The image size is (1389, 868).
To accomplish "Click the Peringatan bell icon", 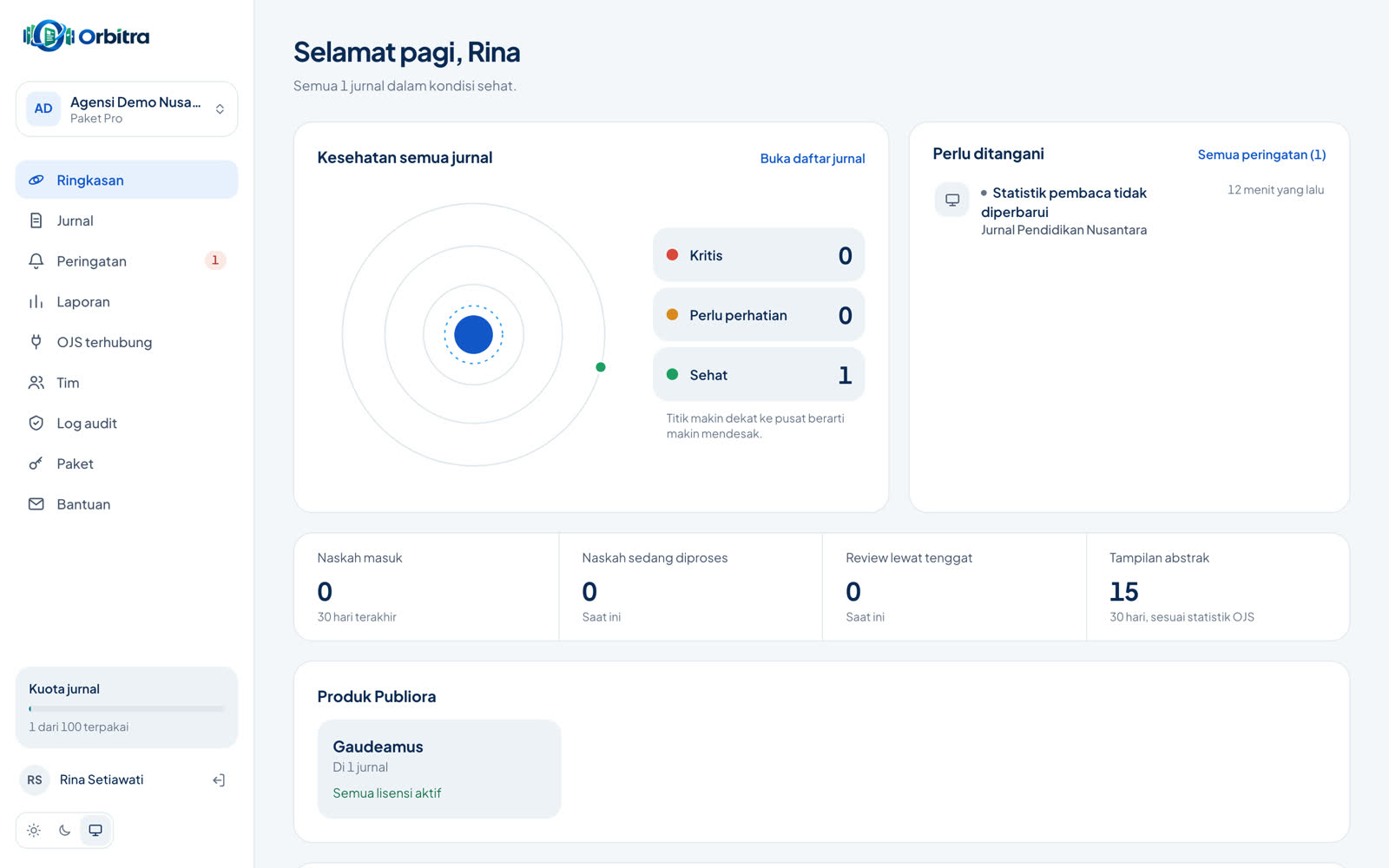I will tap(36, 261).
